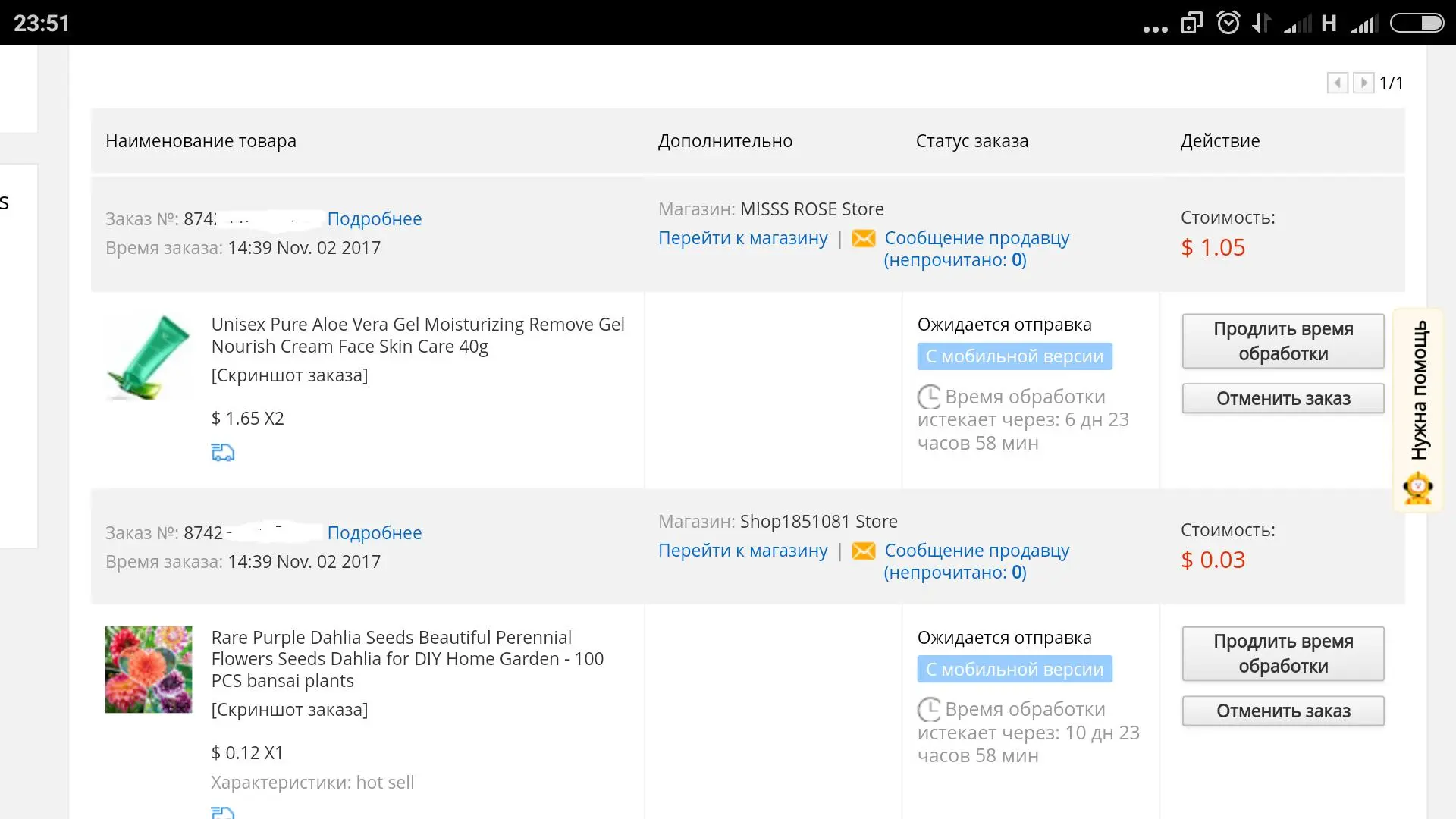Visit MISSS ROSE Store via Перейти к магазину

743,238
